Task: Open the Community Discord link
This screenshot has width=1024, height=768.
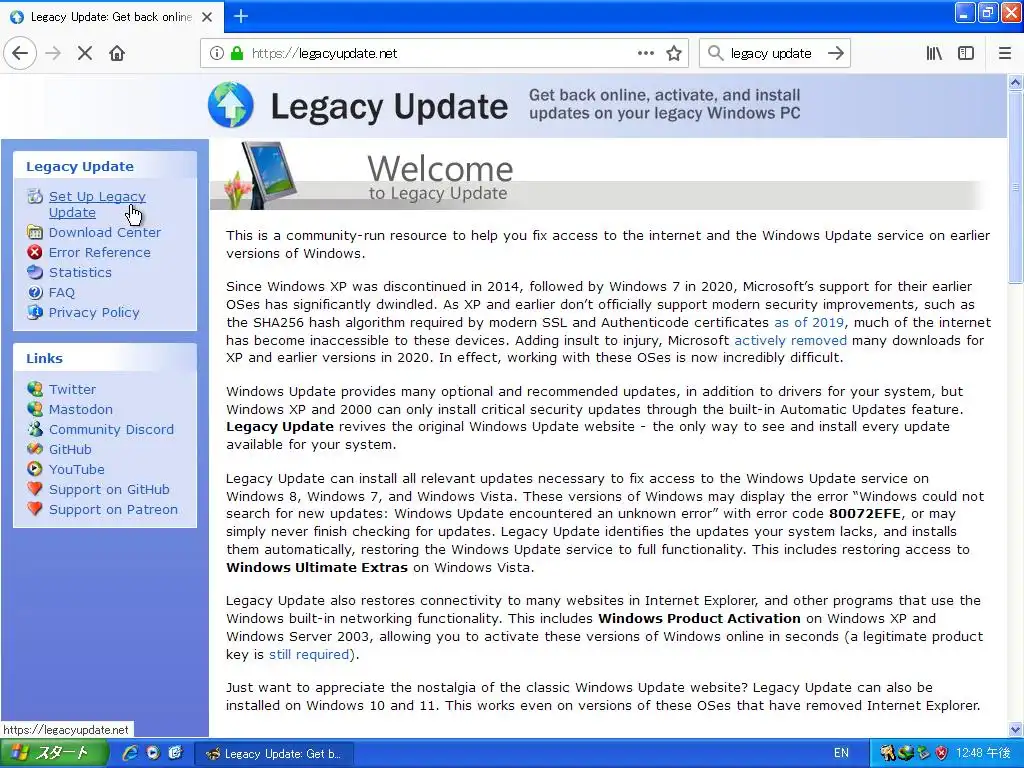Action: coord(111,430)
